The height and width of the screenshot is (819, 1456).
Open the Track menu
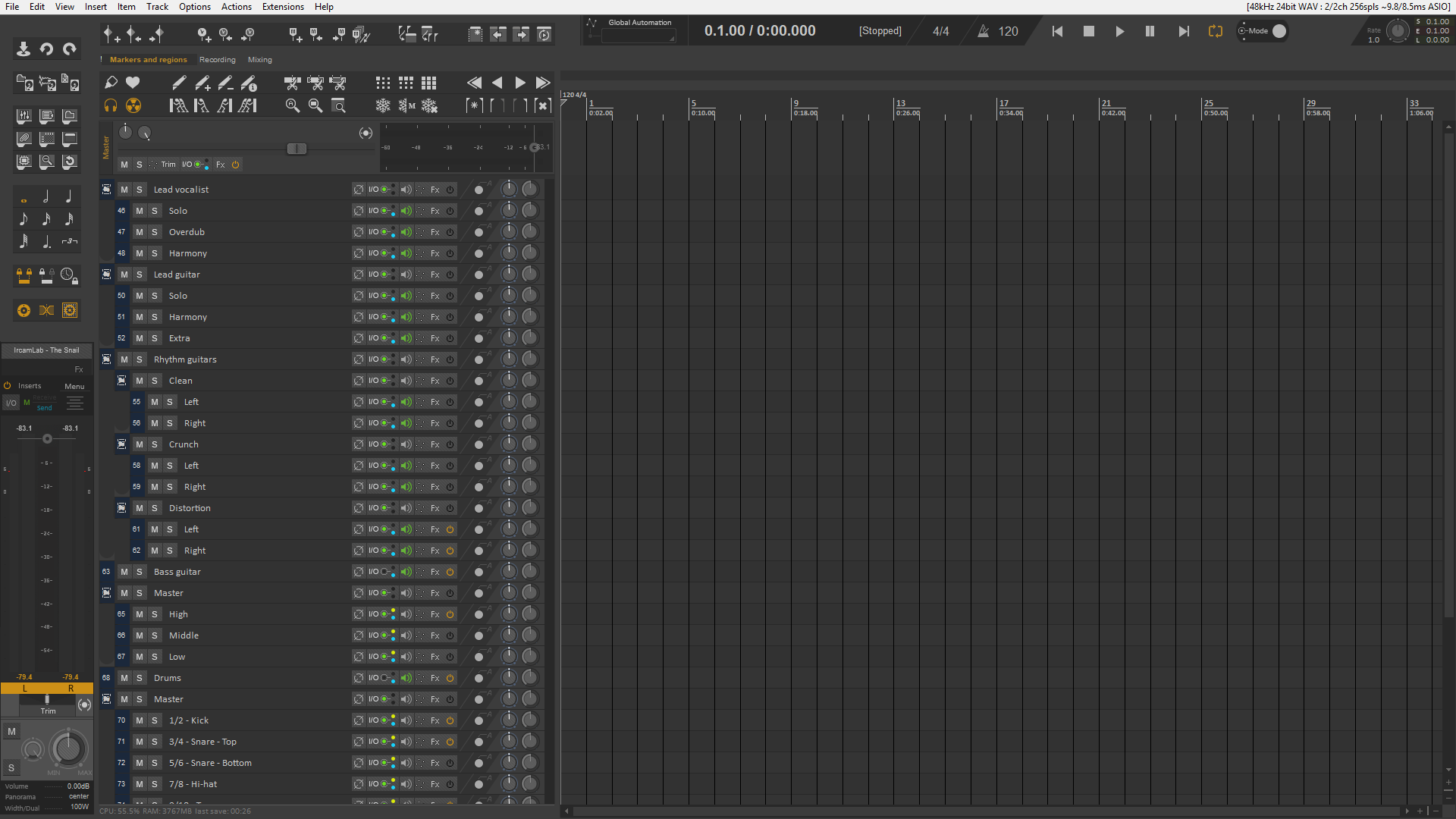coord(157,7)
